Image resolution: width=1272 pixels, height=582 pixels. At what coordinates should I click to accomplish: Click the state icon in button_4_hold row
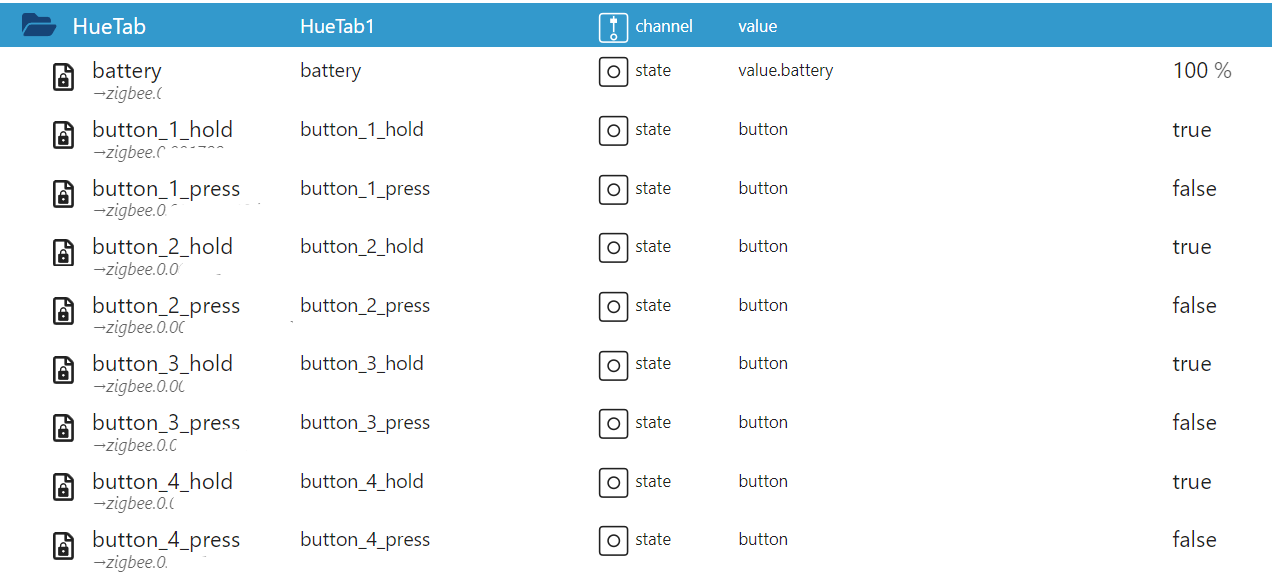coord(613,482)
